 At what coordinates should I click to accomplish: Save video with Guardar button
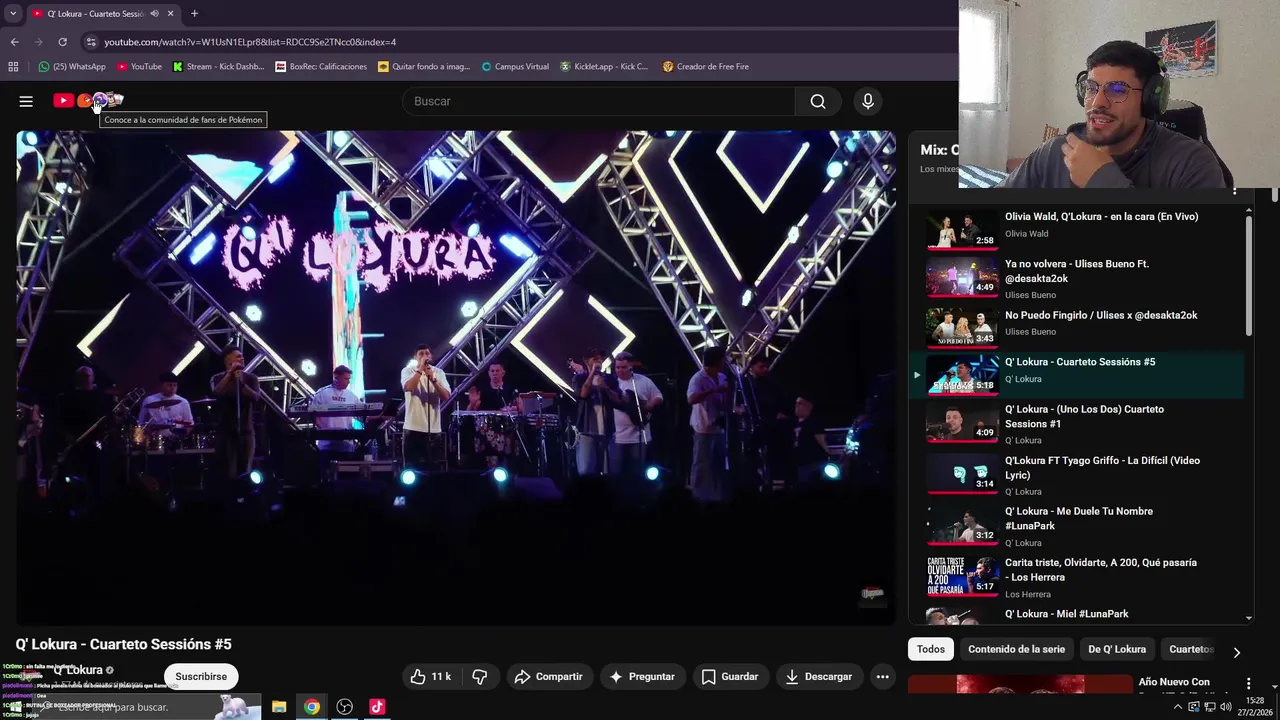[x=730, y=677]
